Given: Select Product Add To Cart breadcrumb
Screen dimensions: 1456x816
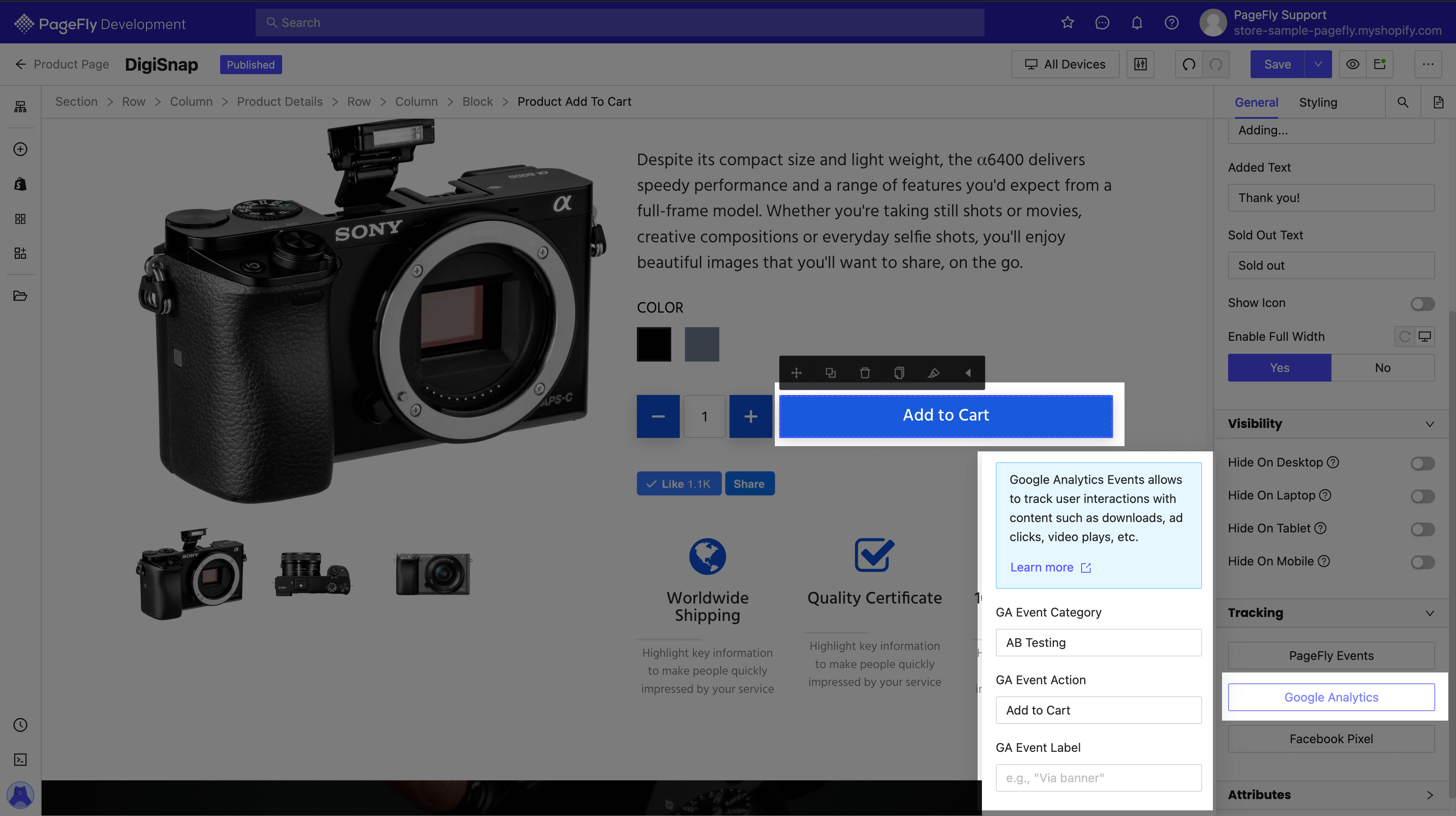Looking at the screenshot, I should 574,102.
